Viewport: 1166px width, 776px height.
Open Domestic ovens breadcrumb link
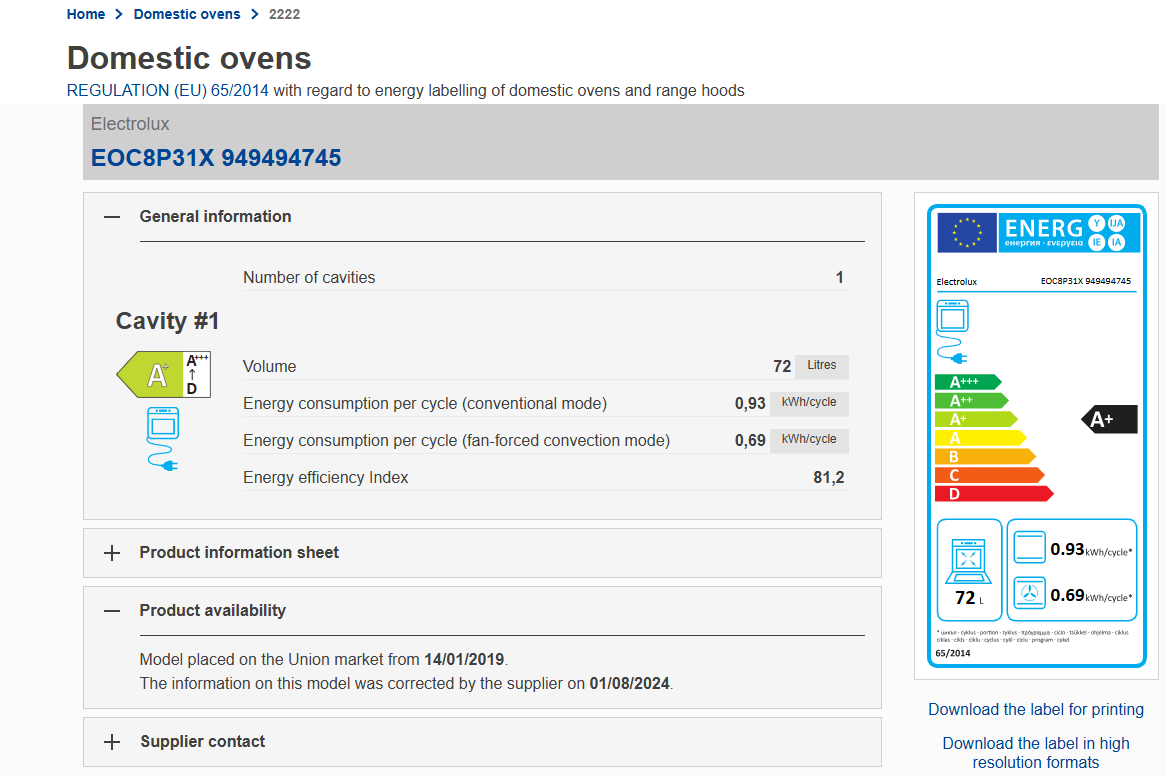[187, 14]
